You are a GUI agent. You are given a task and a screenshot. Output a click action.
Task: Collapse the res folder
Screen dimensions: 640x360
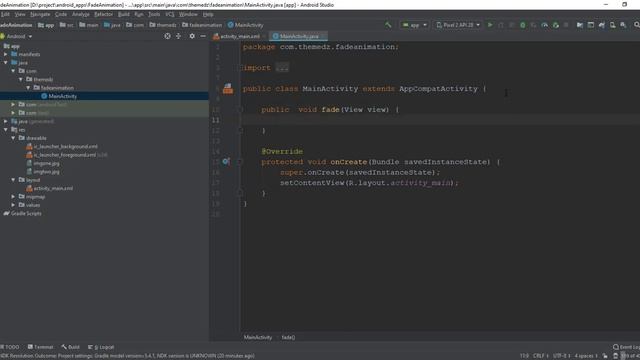(x=6, y=130)
